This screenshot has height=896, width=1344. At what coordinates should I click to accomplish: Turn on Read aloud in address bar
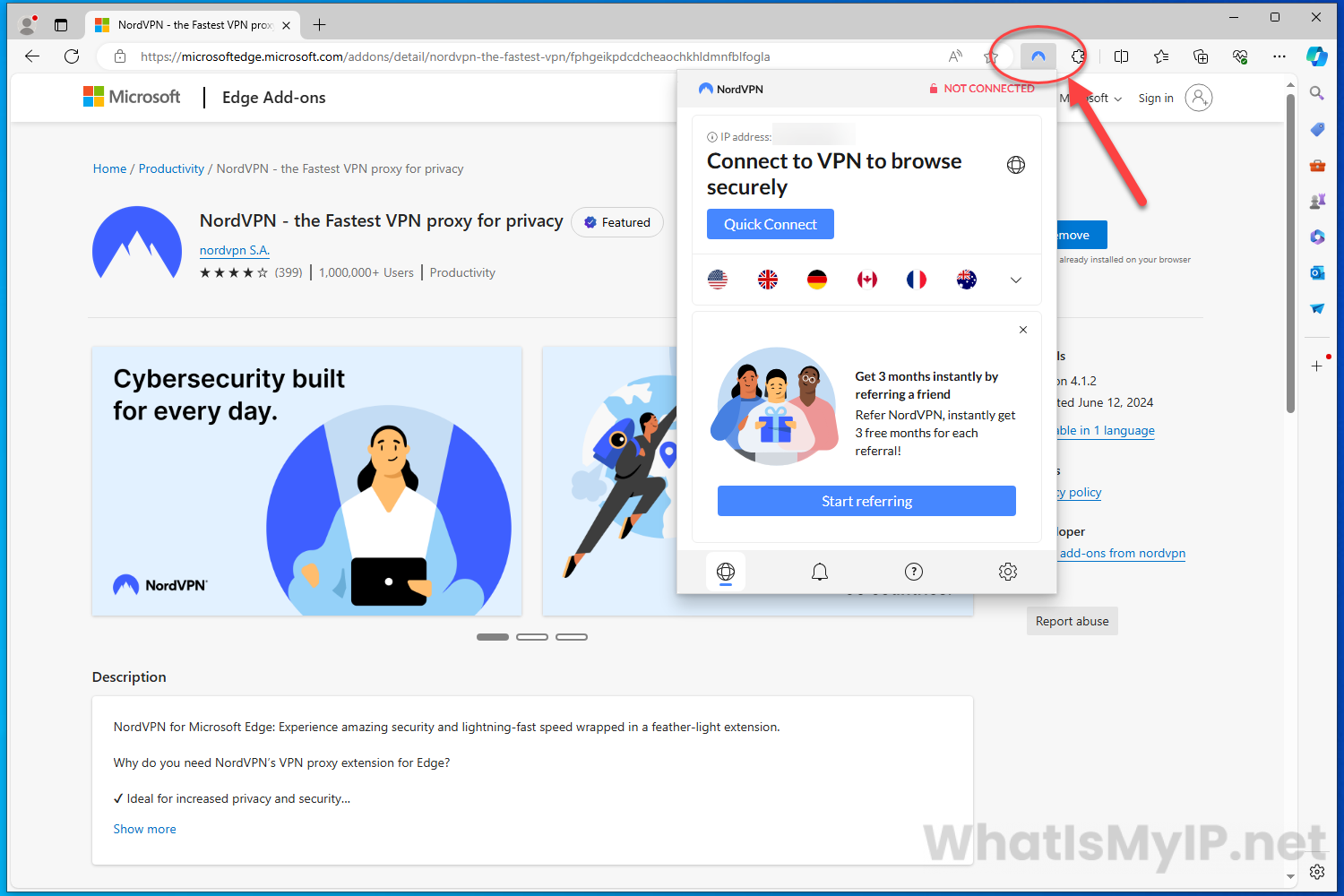[x=955, y=56]
